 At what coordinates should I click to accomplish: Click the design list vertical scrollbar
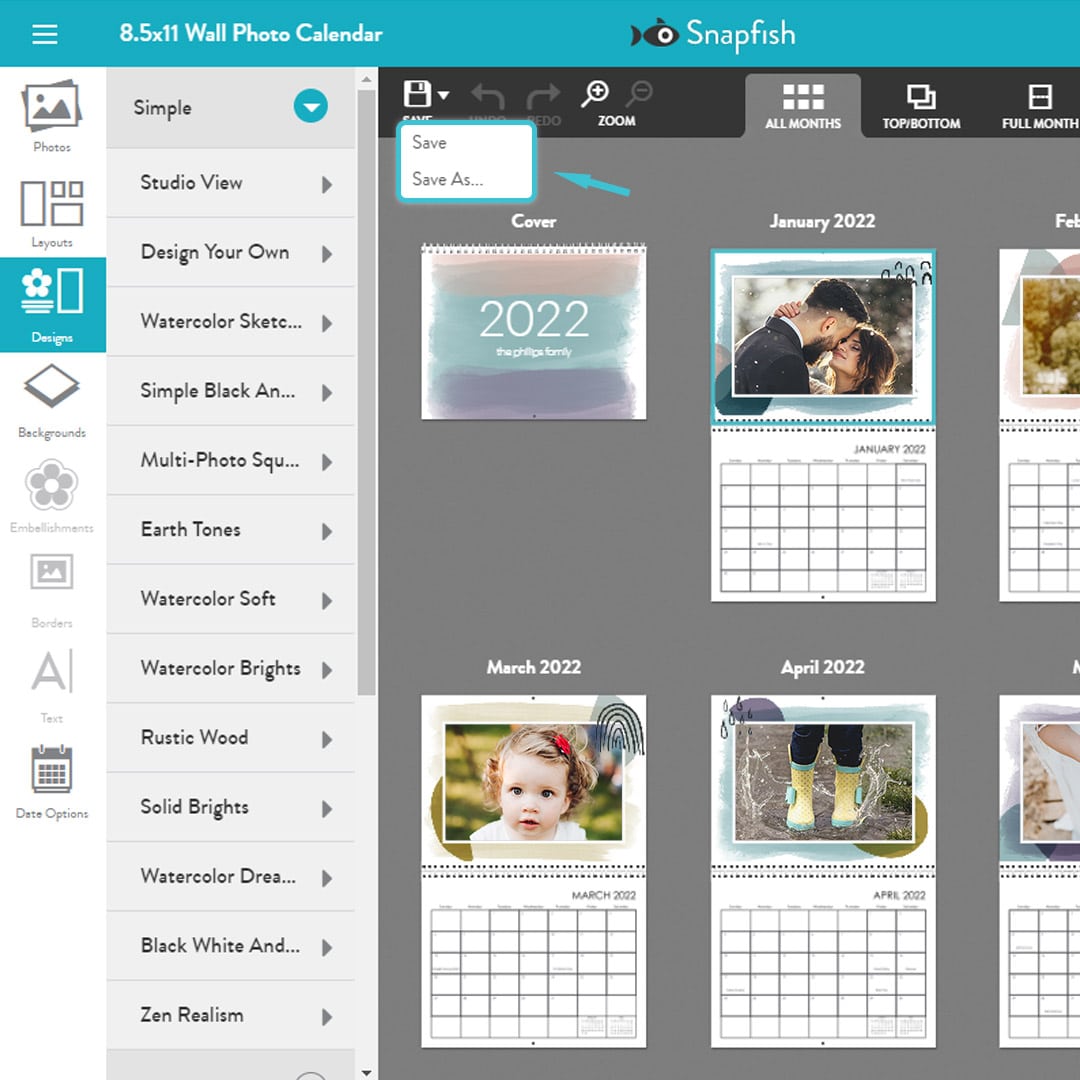coord(367,400)
